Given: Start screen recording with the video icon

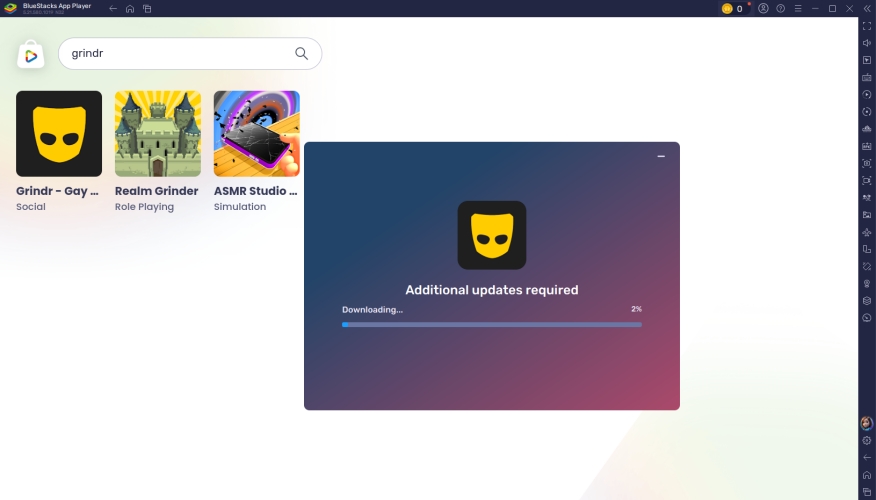Looking at the screenshot, I should pyautogui.click(x=867, y=180).
